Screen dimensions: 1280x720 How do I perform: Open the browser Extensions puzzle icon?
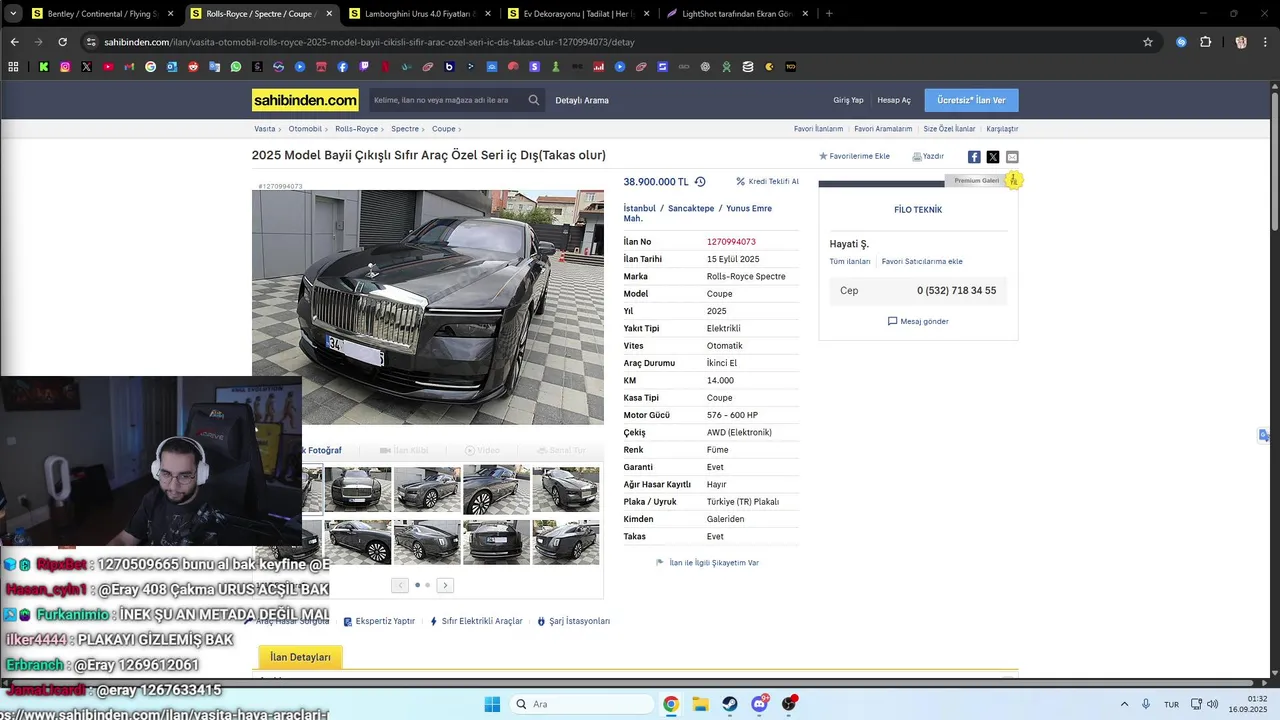click(1205, 42)
